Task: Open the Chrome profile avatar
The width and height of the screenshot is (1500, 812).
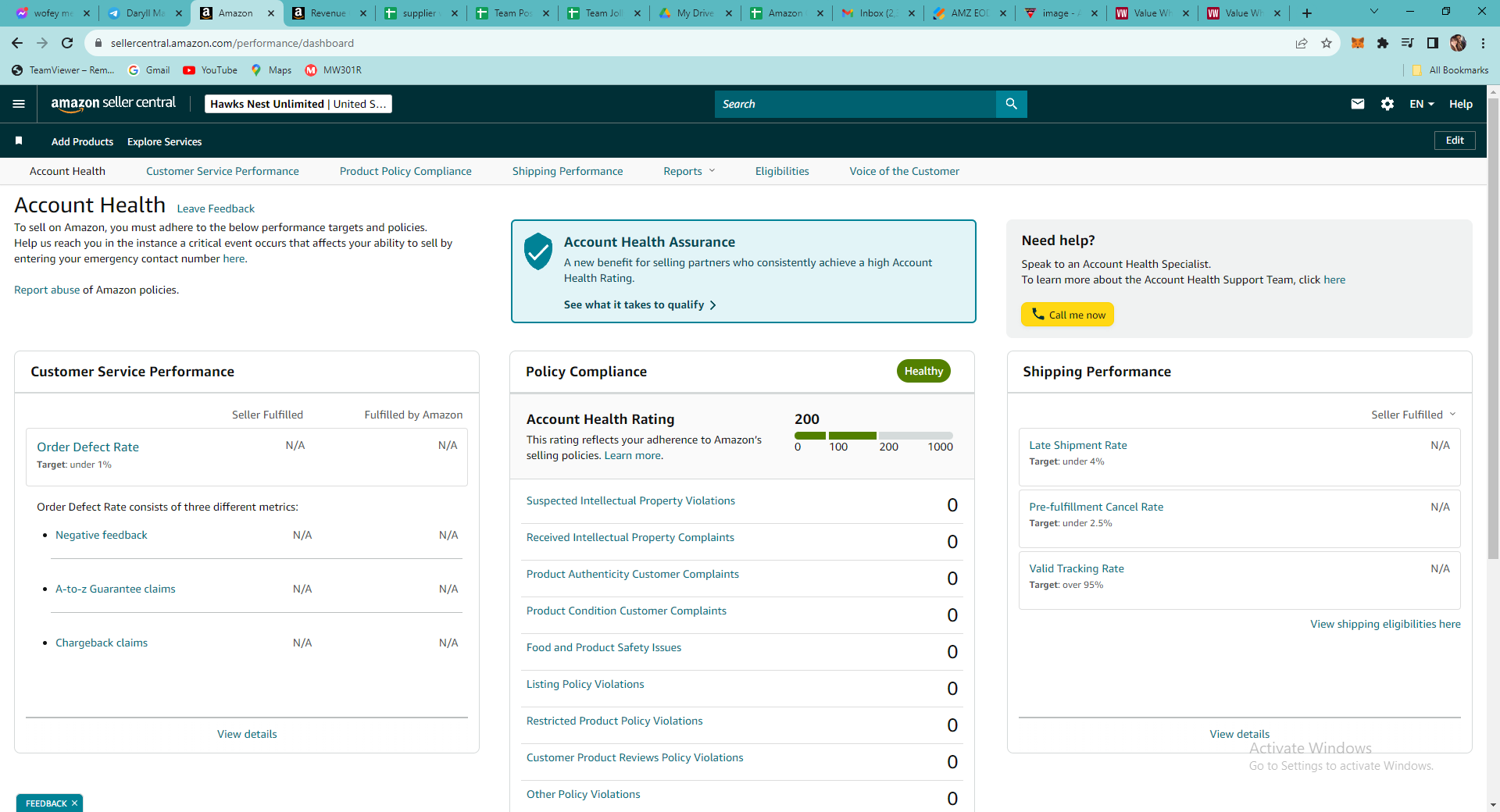Action: pyautogui.click(x=1458, y=43)
